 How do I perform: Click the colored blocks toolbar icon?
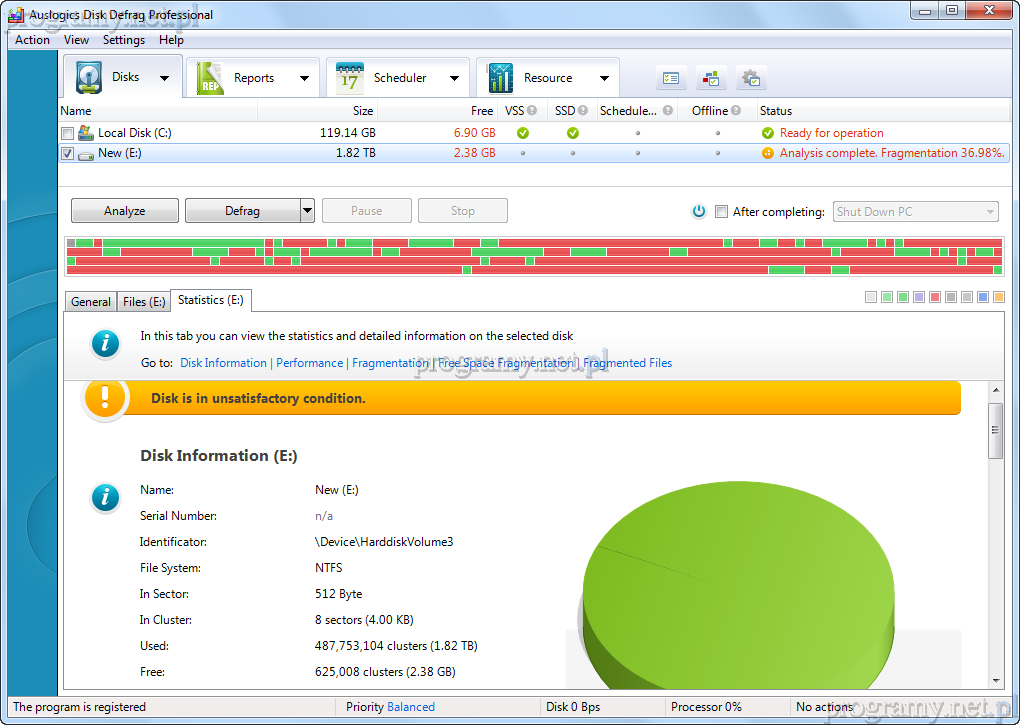click(711, 78)
